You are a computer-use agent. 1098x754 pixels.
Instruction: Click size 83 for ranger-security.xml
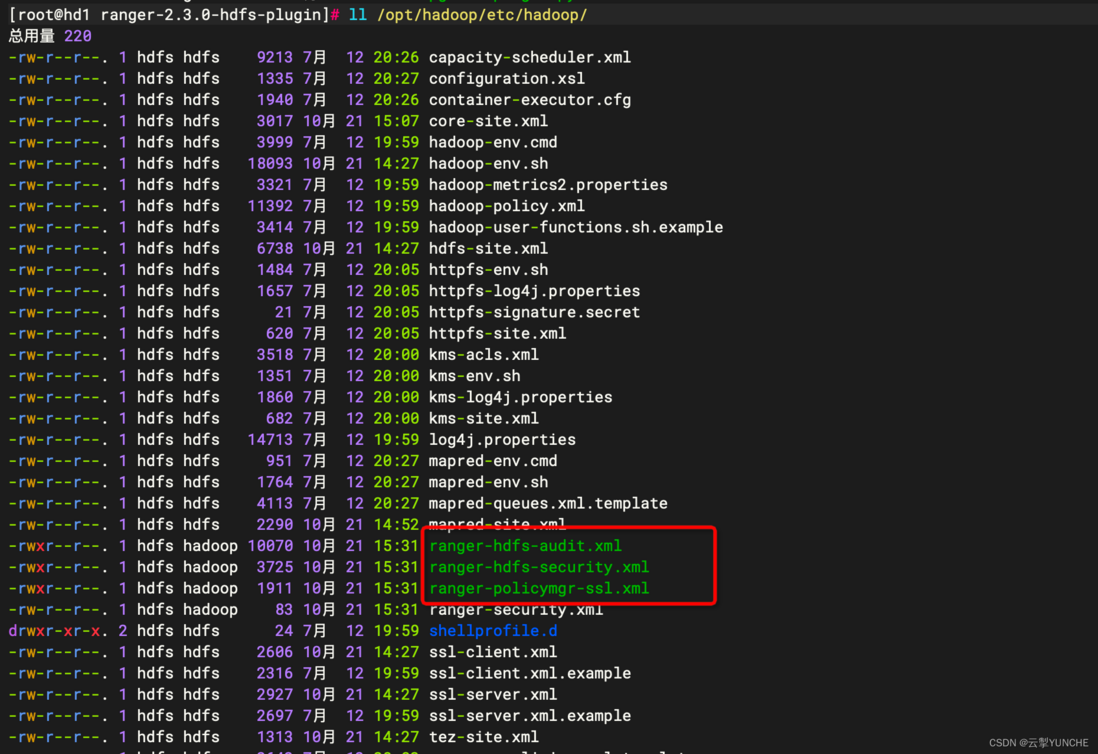pyautogui.click(x=284, y=609)
